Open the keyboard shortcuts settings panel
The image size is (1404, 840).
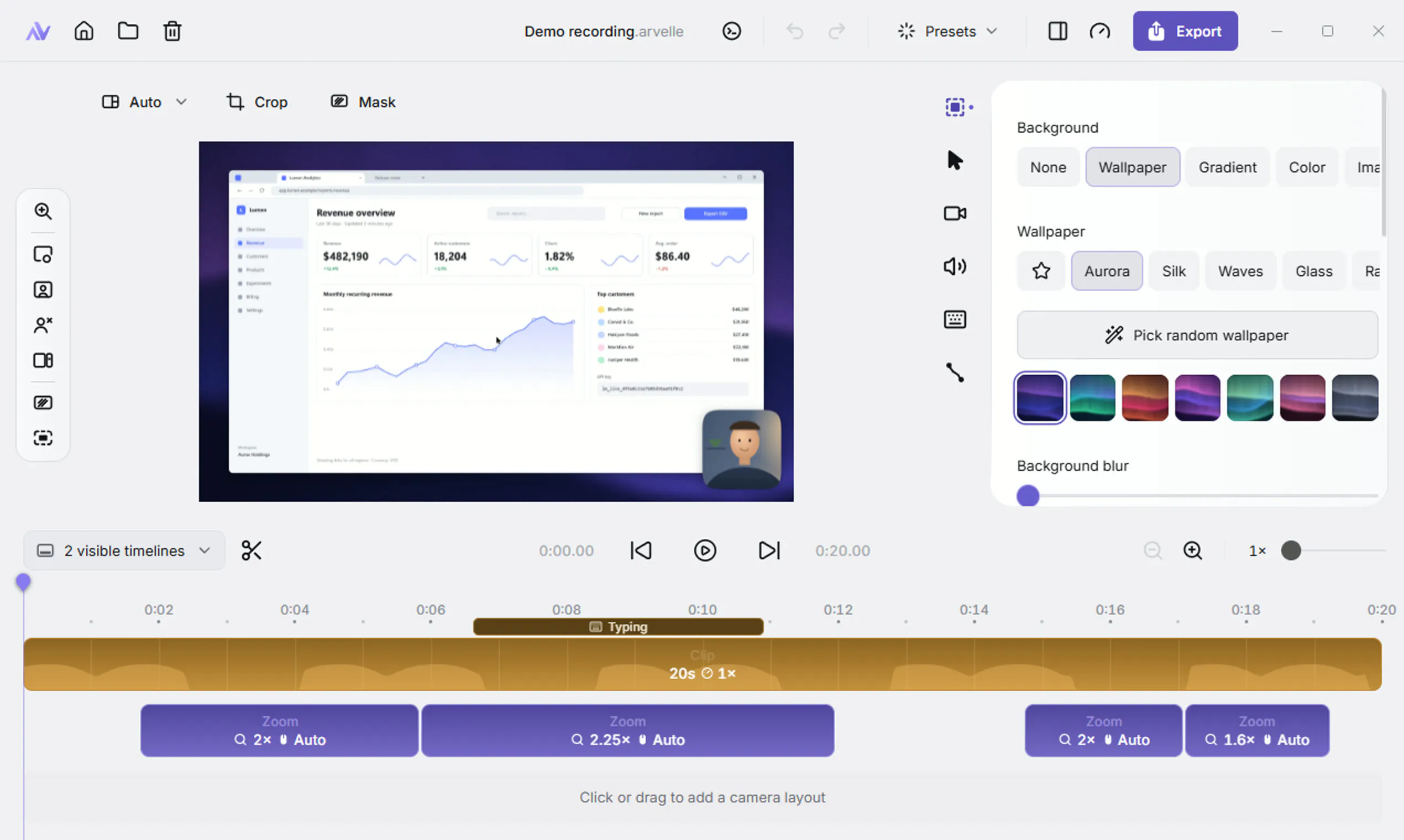point(955,319)
